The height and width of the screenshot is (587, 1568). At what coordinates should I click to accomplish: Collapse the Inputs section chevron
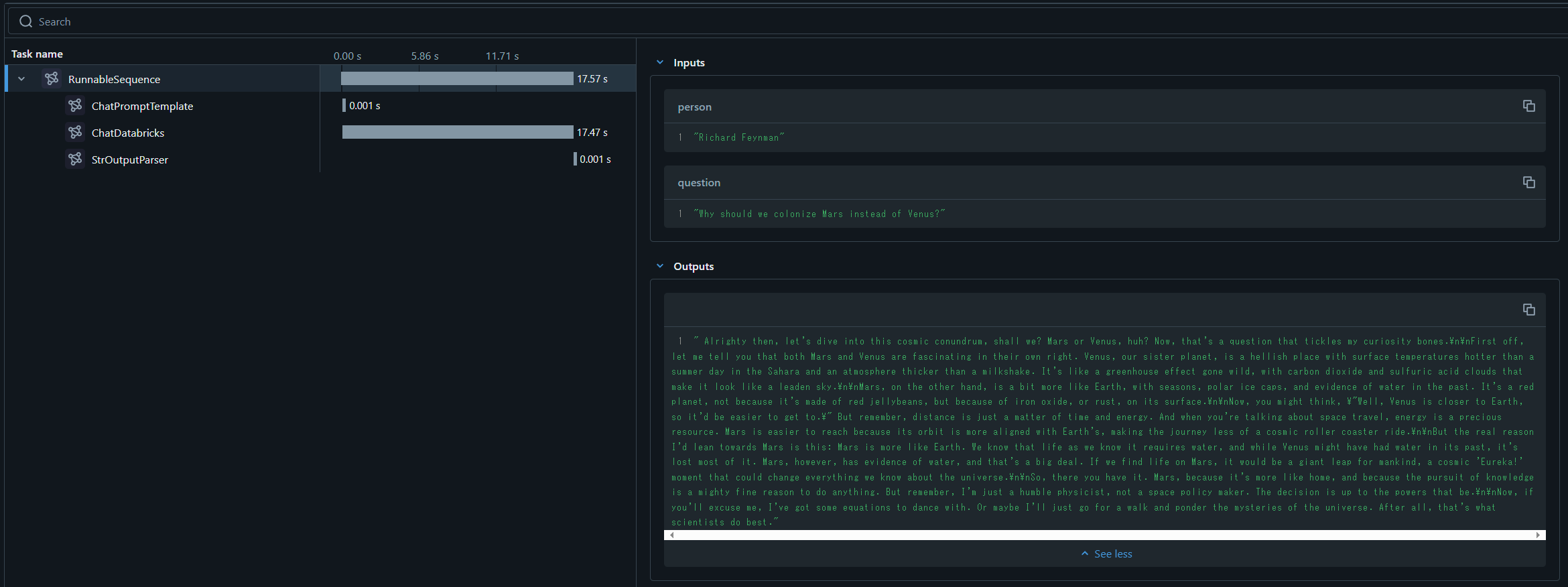point(660,62)
